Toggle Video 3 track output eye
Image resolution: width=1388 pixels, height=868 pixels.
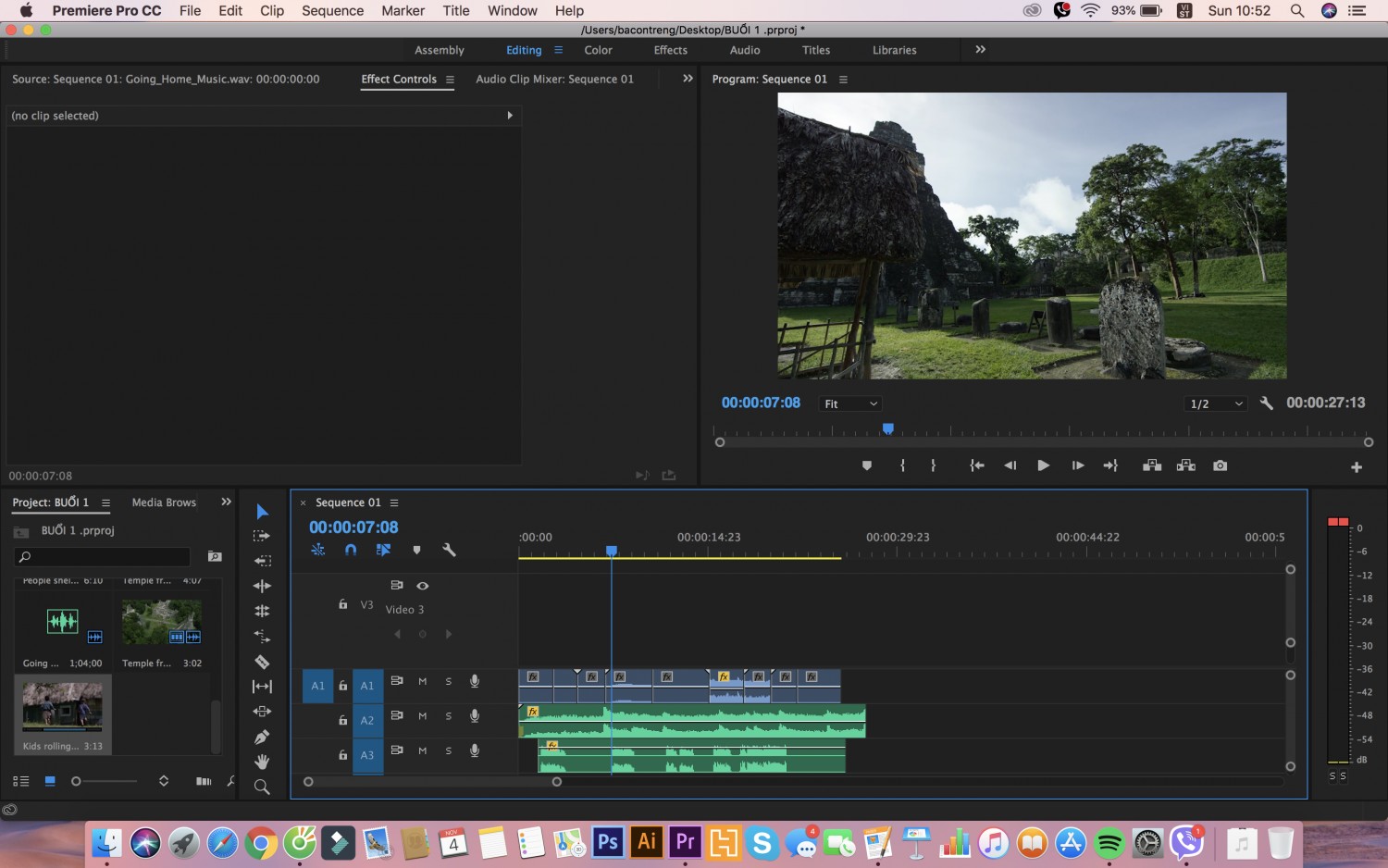[x=423, y=586]
